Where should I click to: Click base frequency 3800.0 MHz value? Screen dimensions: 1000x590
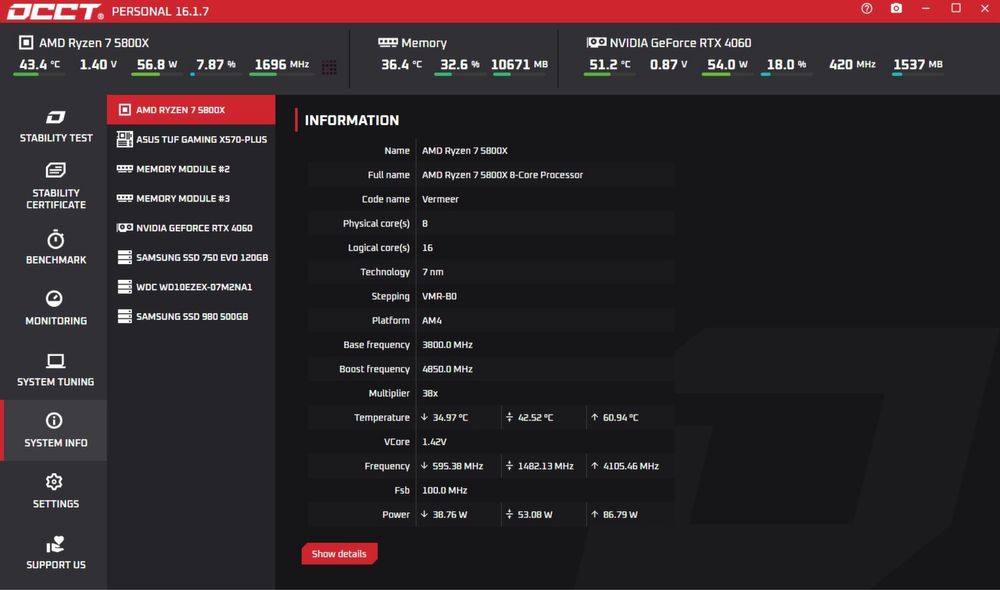point(447,344)
